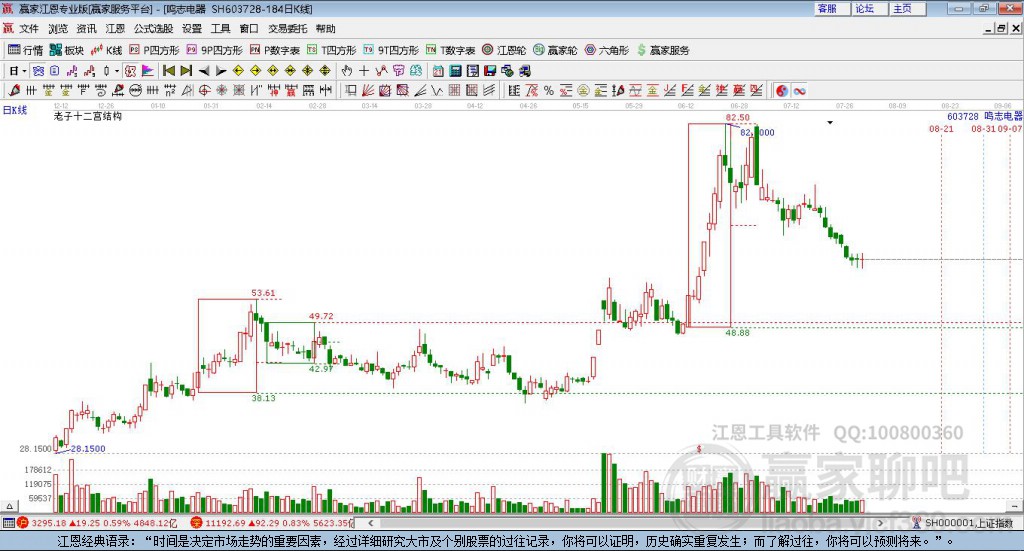Viewport: 1024px width, 551px height.
Task: Jump to the first bar icon
Action: (168, 71)
